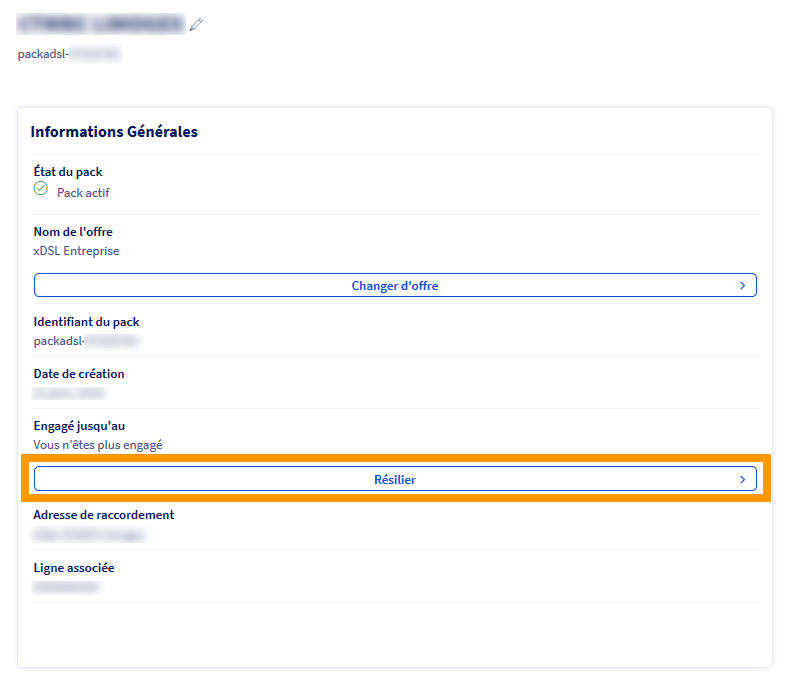Select the packadsl reference under the title

tap(68, 54)
